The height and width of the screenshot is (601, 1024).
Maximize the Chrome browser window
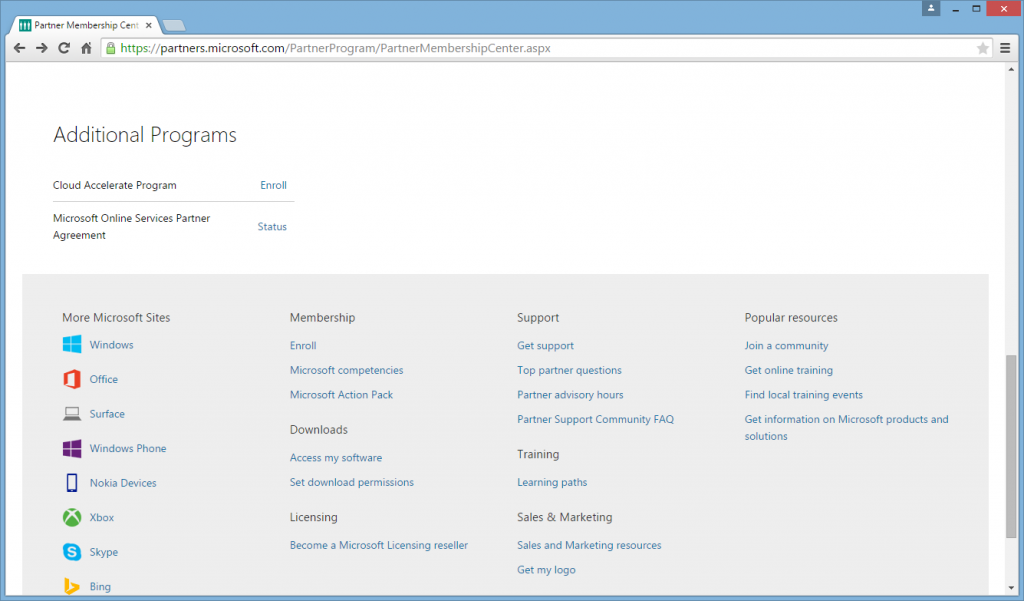tap(976, 9)
